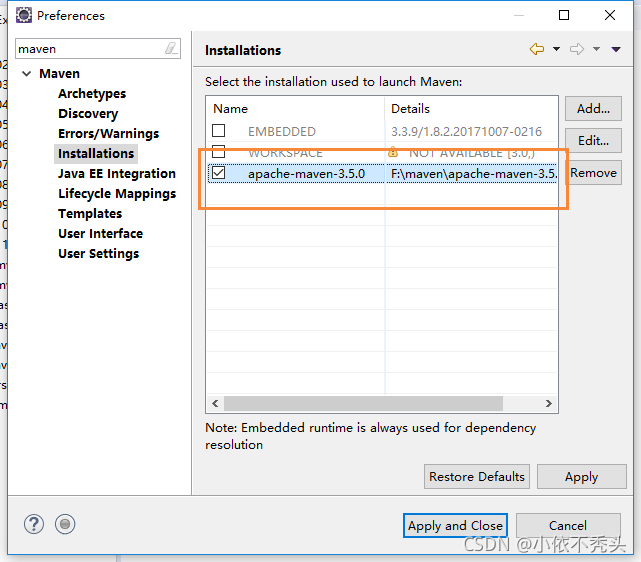Show Lifecycle Mappings page
This screenshot has height=562, width=641.
117,194
